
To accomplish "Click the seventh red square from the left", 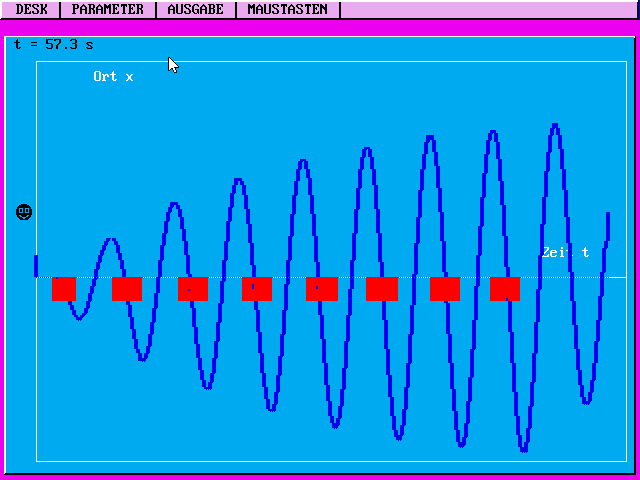I will pos(445,289).
